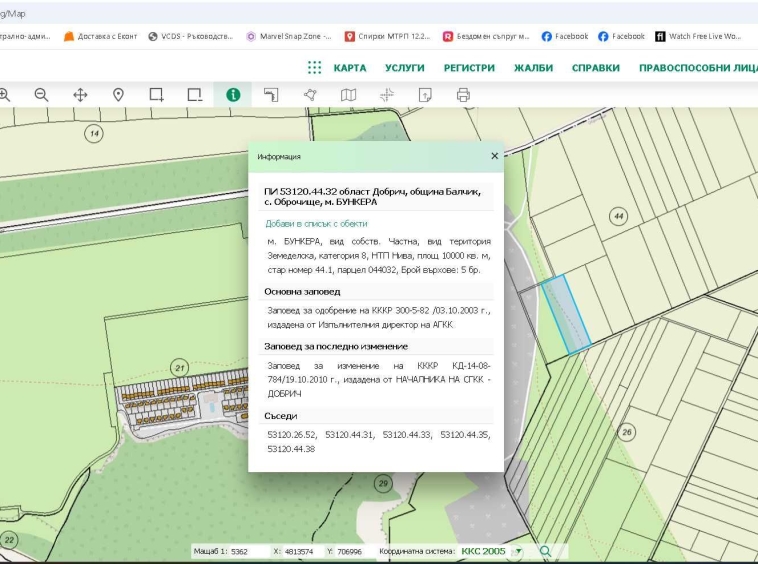Viewport: 758px width, 564px height.
Task: Open the РЕГИСТРИ menu
Action: point(469,68)
